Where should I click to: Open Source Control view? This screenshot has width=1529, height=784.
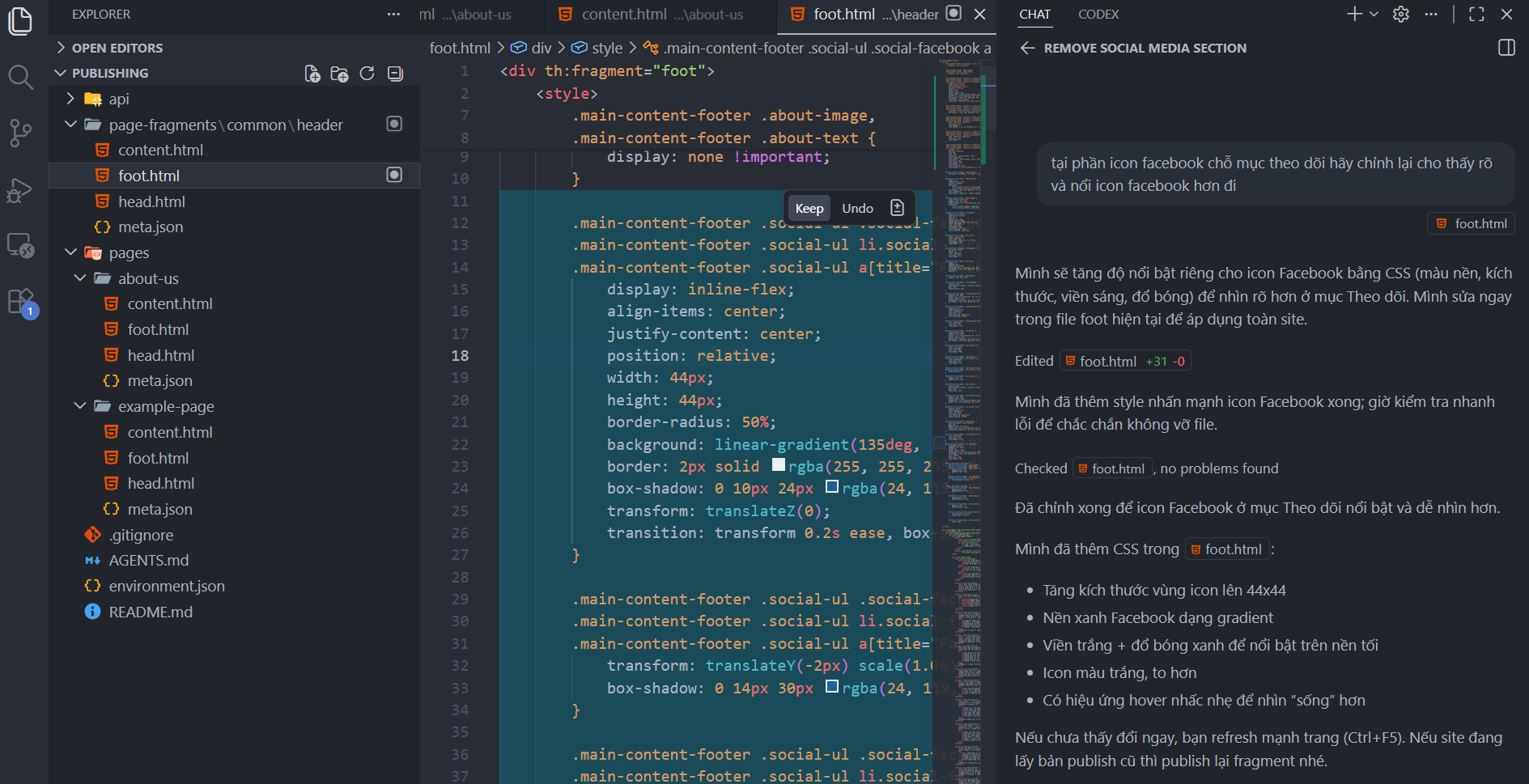[20, 133]
